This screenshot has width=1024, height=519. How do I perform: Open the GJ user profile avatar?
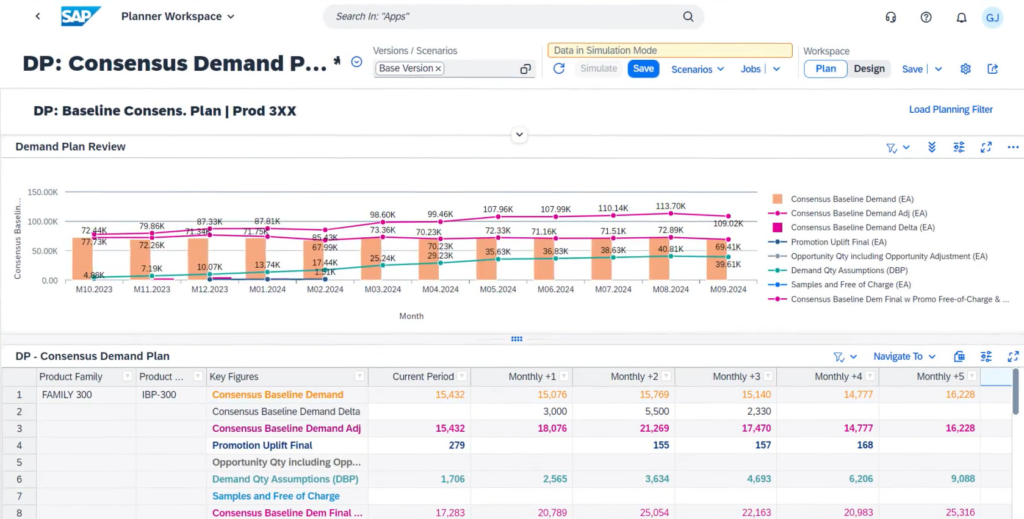993,18
